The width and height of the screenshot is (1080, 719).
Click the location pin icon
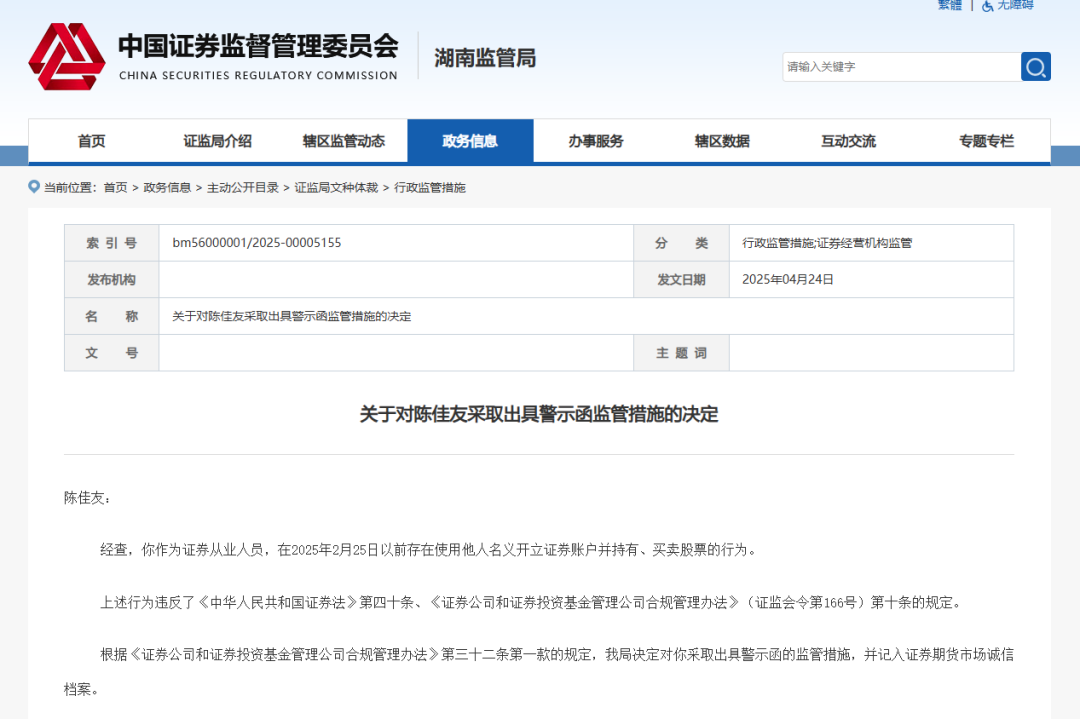(34, 187)
